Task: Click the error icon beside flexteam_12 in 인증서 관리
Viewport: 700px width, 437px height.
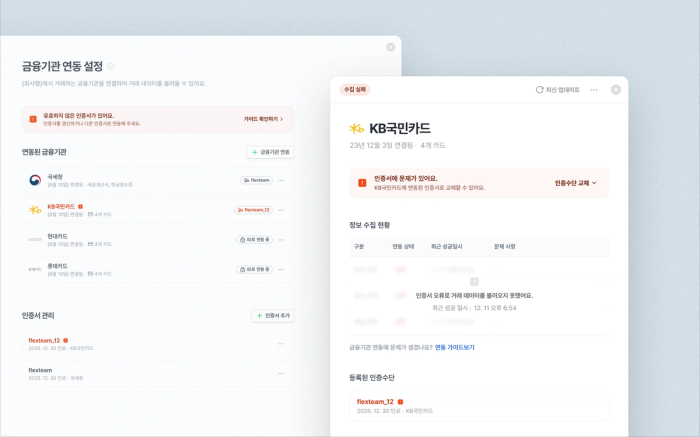Action: (x=66, y=340)
